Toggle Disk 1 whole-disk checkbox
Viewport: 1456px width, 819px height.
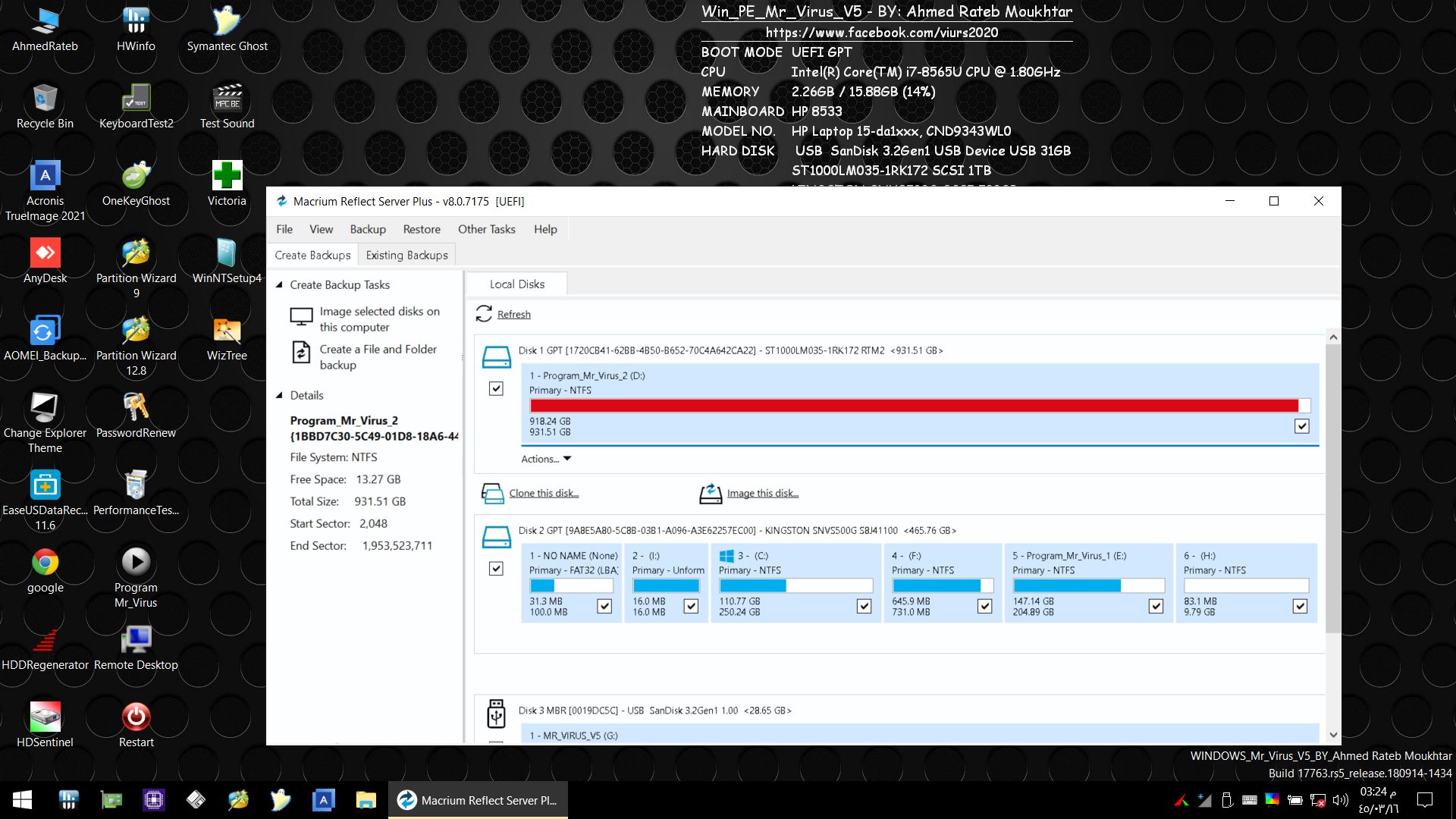point(496,388)
